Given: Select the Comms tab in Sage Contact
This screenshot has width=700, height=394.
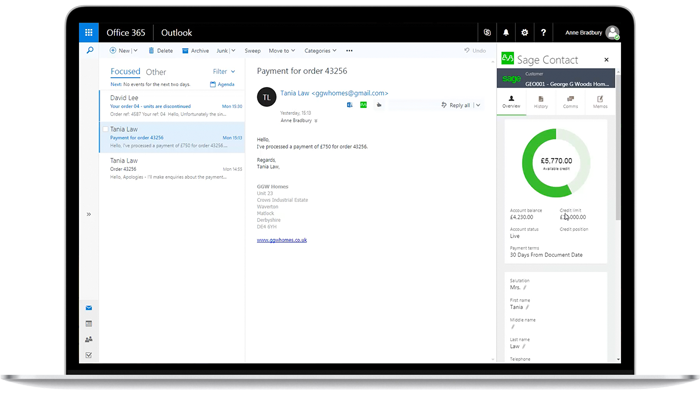Looking at the screenshot, I should (x=570, y=102).
